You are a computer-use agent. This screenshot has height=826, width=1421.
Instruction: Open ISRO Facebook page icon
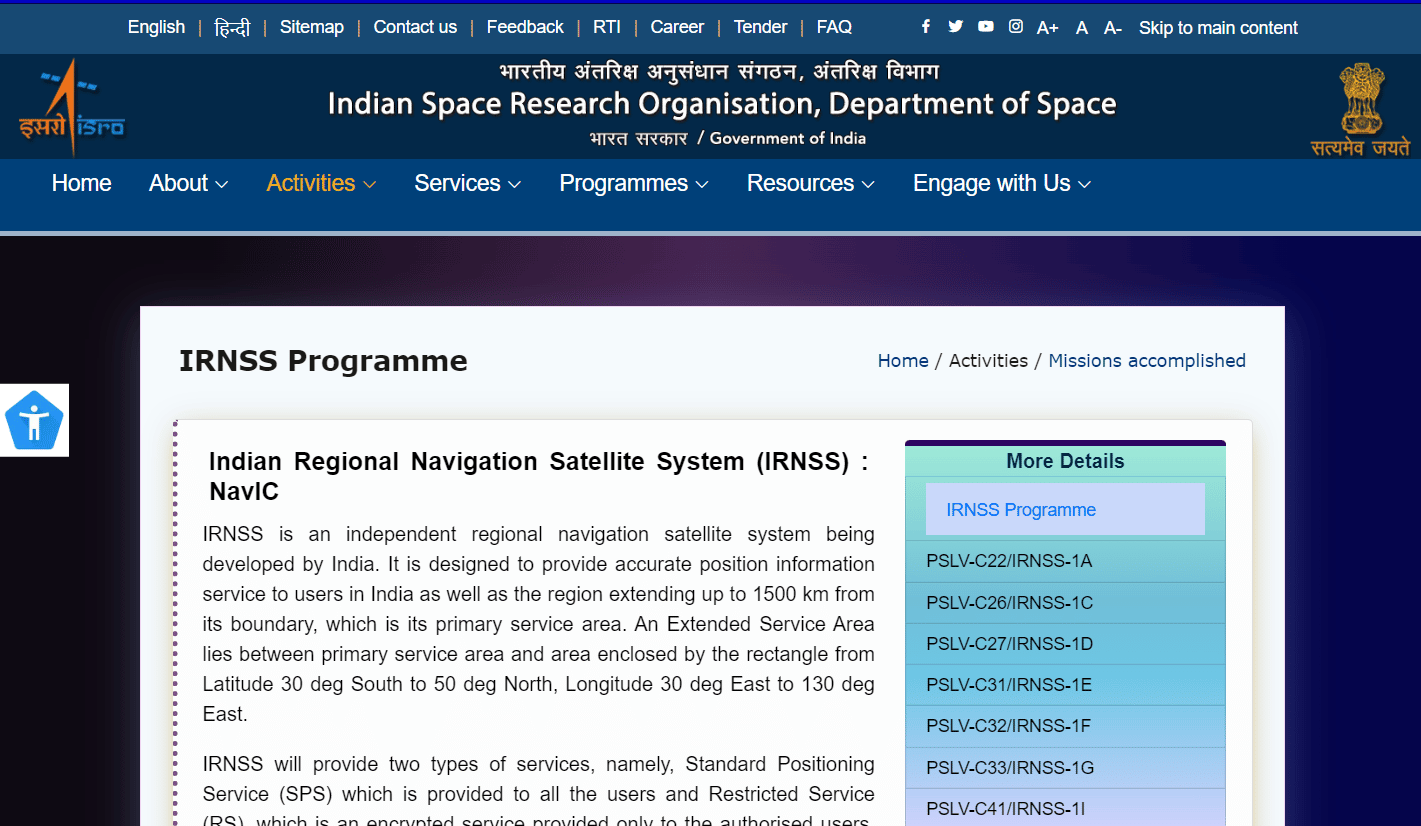coord(926,27)
